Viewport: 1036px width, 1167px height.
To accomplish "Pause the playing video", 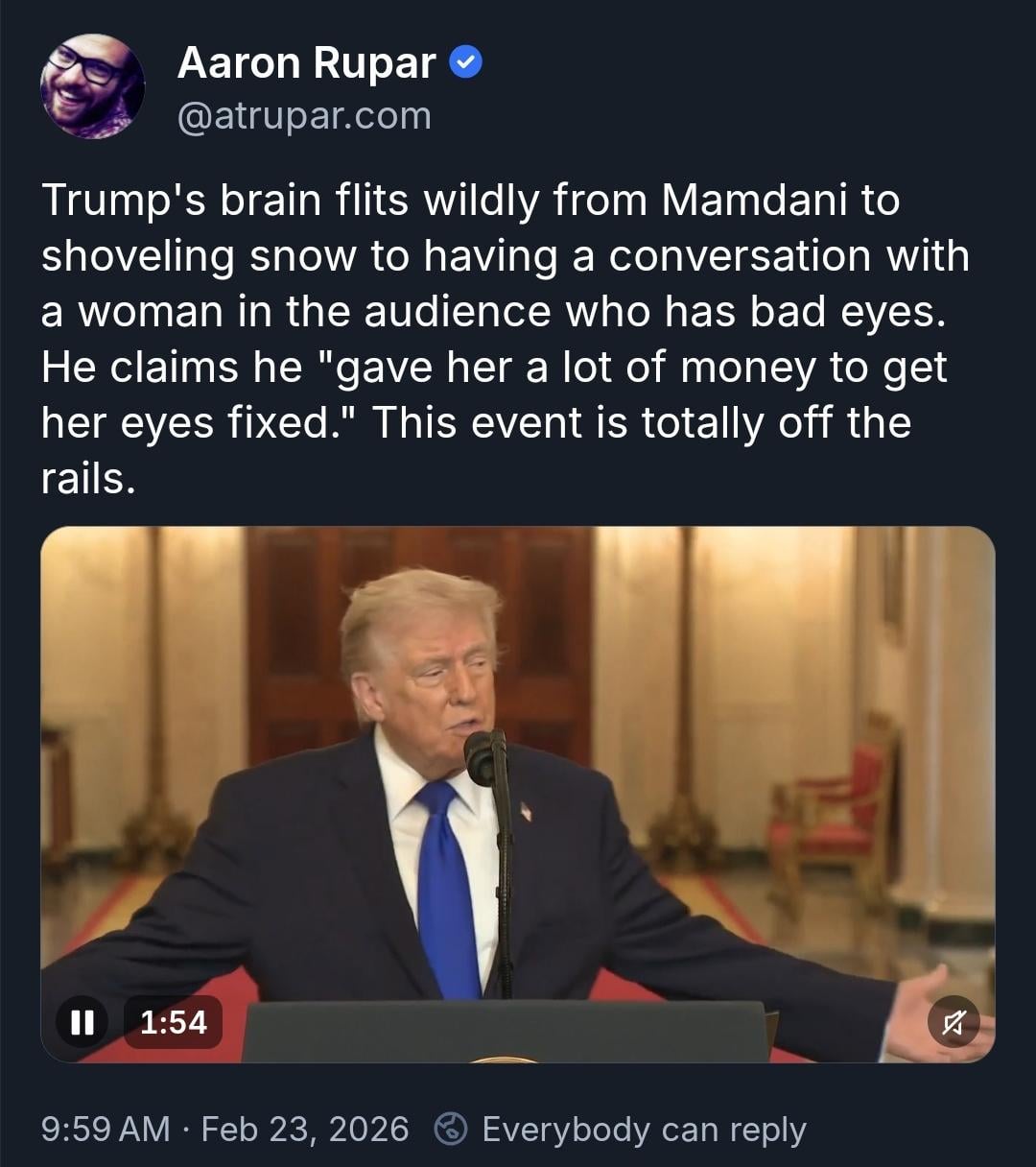I will point(82,1022).
